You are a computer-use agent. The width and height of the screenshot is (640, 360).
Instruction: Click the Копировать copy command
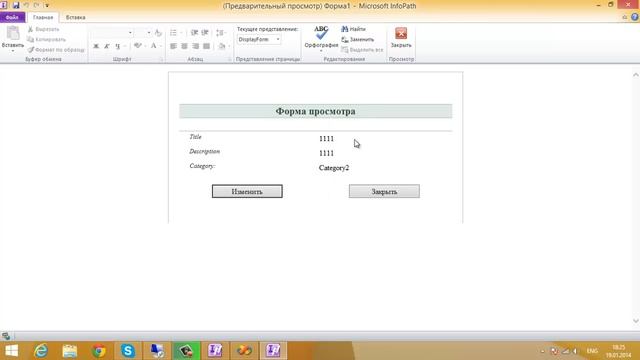(47, 40)
